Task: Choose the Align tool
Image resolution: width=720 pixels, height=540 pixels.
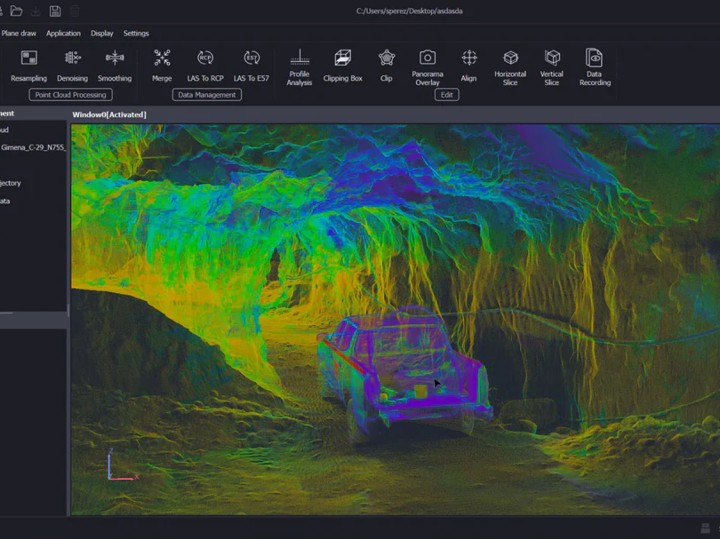Action: click(x=469, y=66)
